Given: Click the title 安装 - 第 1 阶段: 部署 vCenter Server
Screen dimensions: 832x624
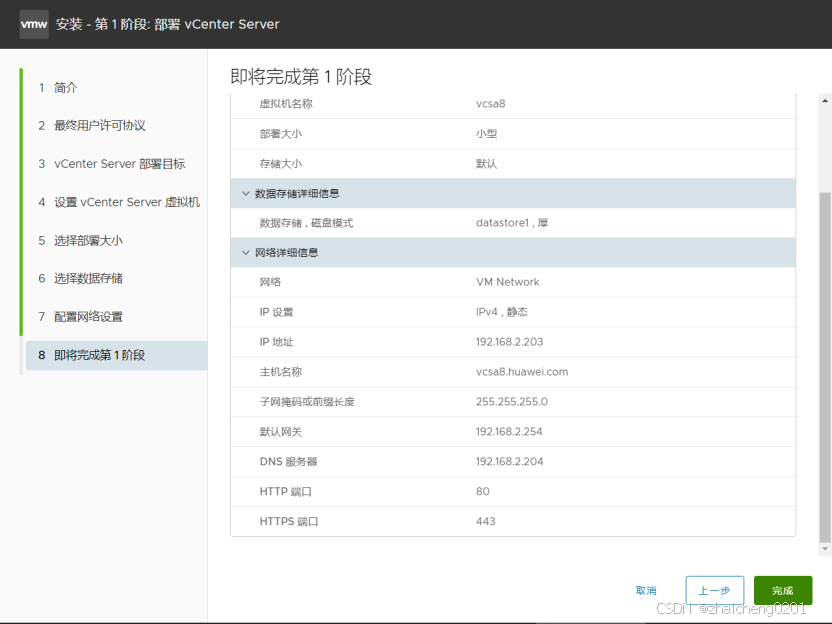Looking at the screenshot, I should [x=167, y=24].
